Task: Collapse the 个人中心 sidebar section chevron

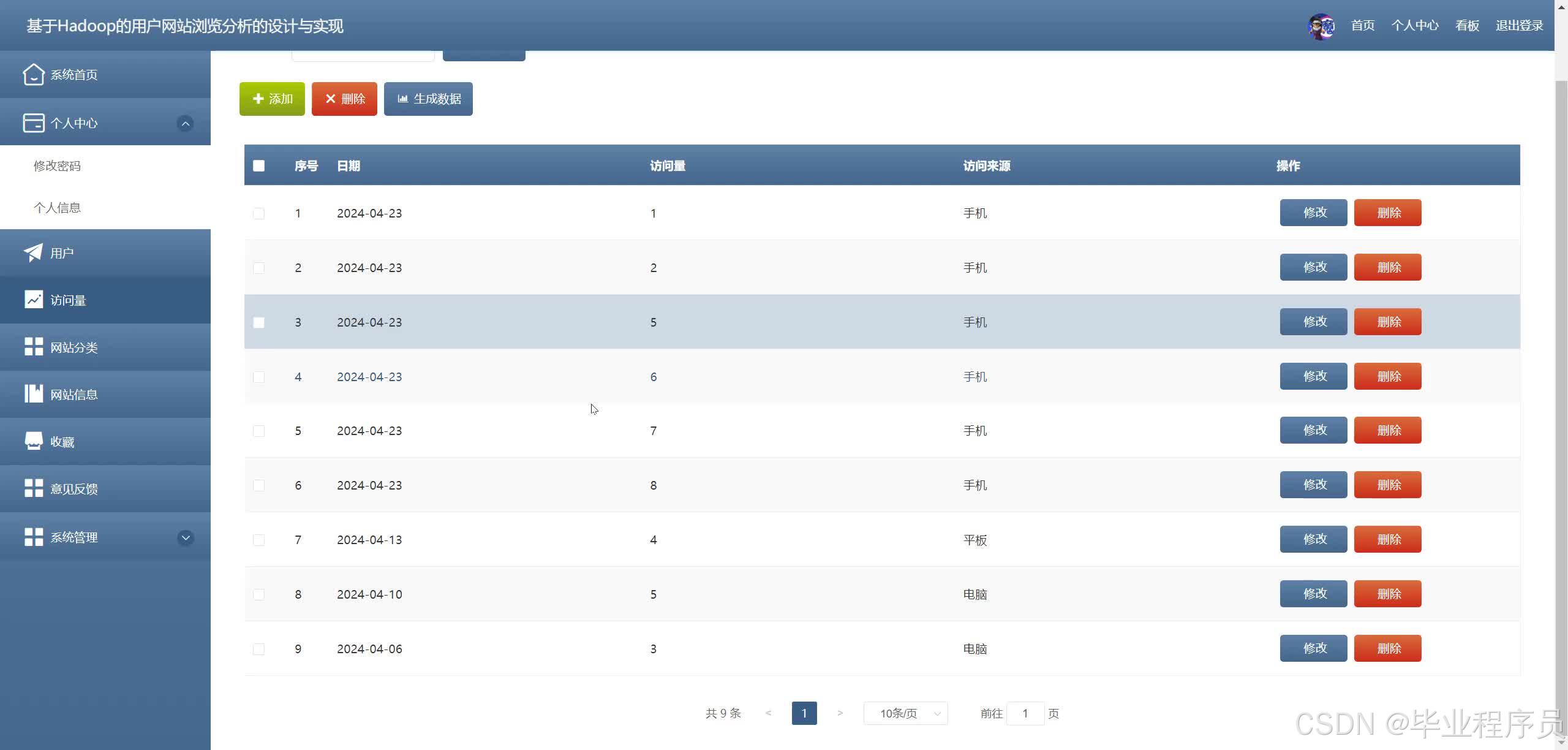Action: (x=185, y=123)
